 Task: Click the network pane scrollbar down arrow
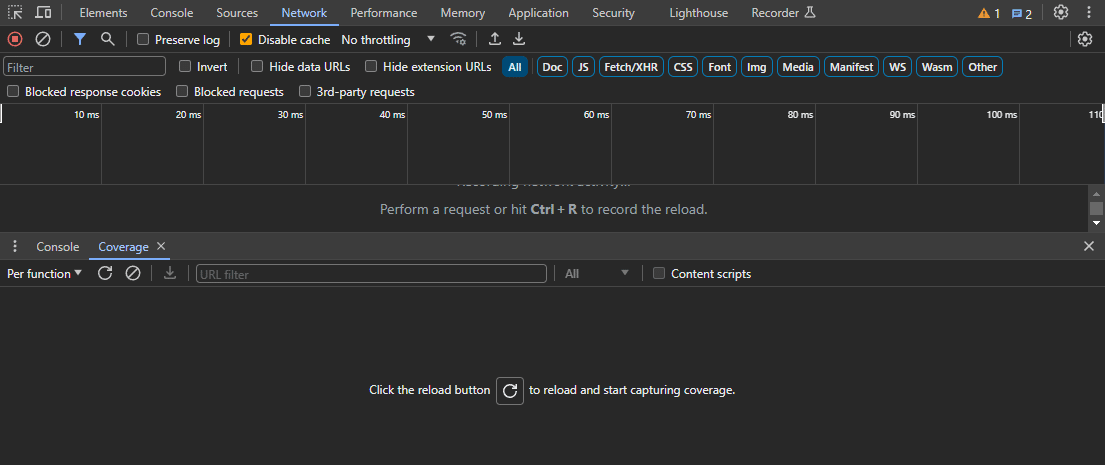(x=1096, y=223)
